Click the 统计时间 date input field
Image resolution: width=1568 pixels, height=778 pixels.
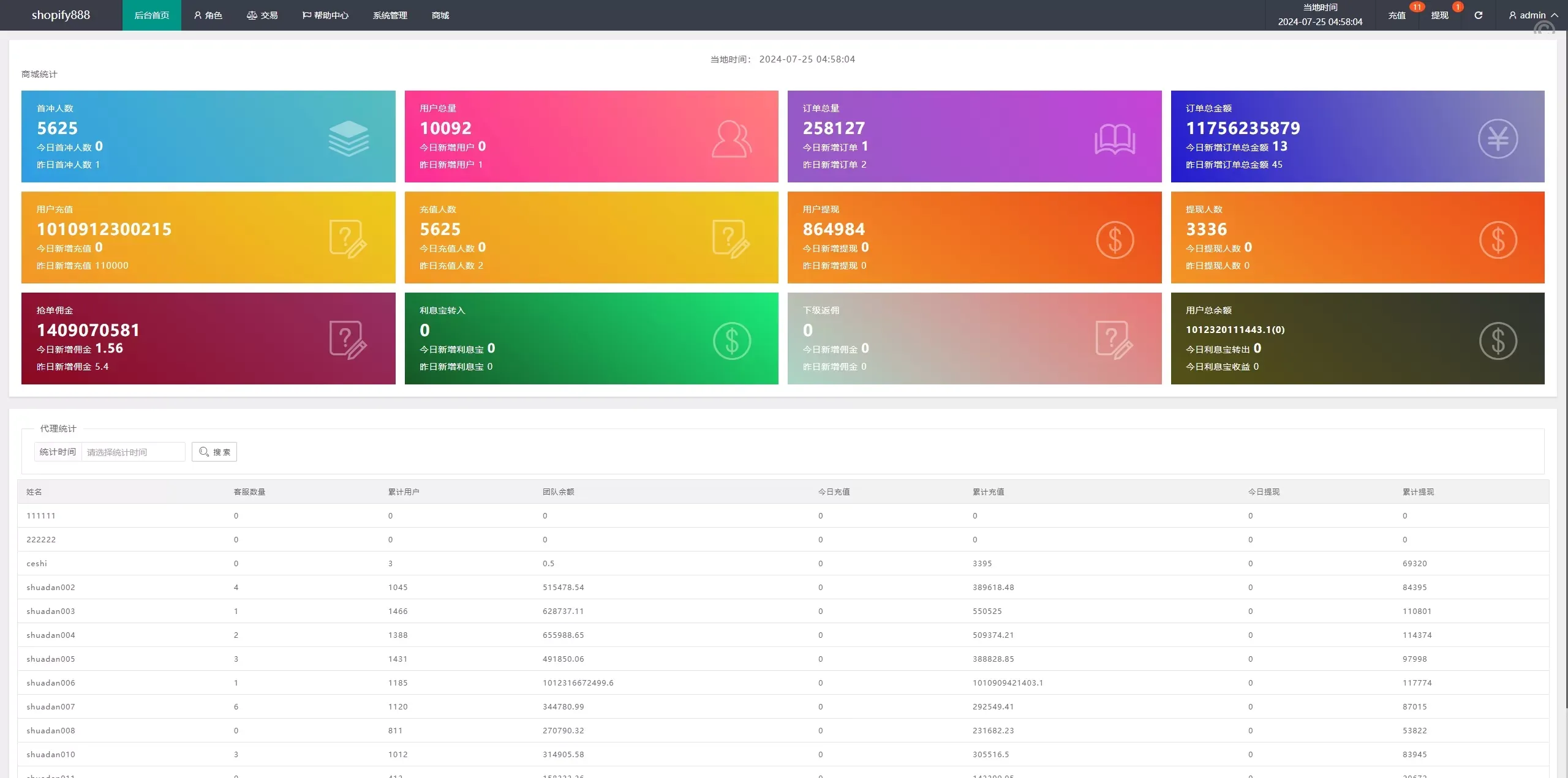pyautogui.click(x=133, y=452)
